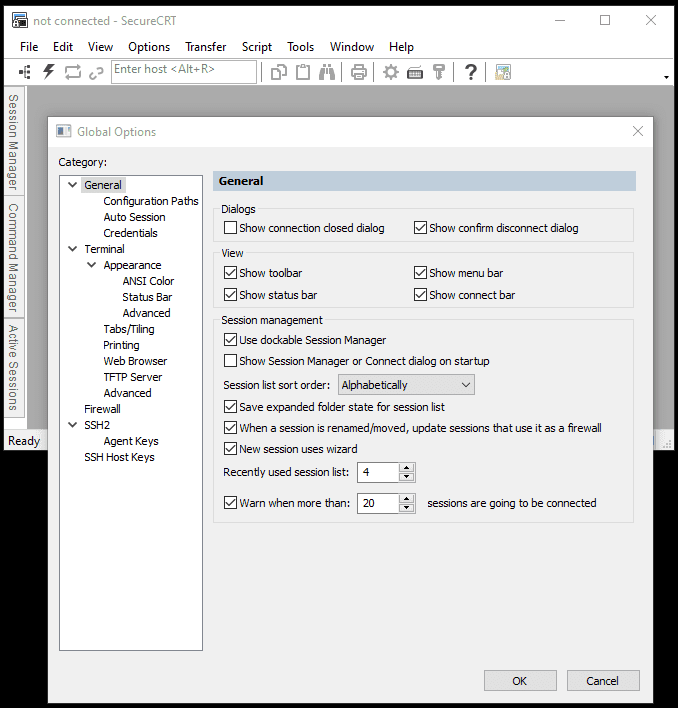The width and height of the screenshot is (678, 708).
Task: Increase Recently used session list value
Action: click(x=407, y=468)
